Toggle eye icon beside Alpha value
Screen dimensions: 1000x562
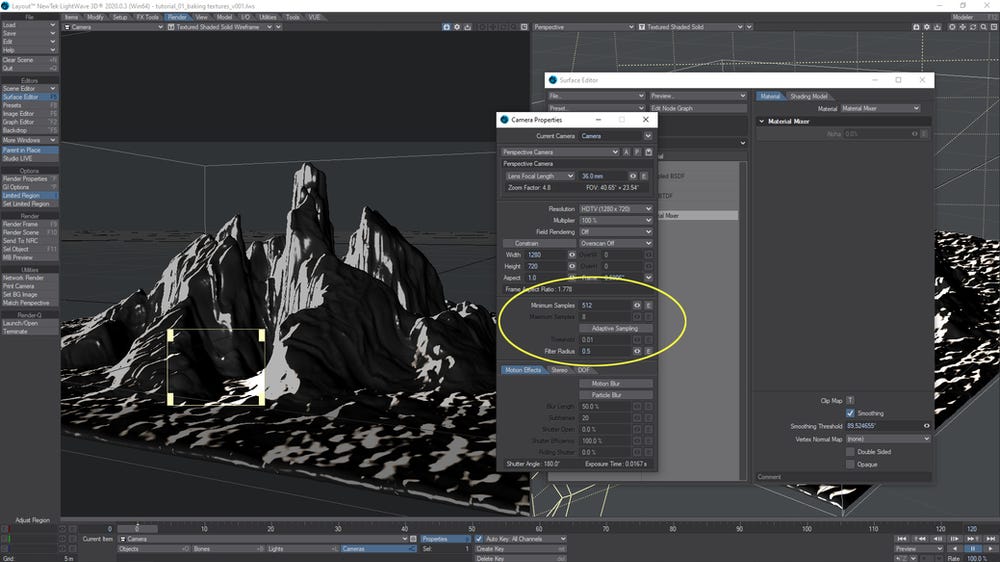[915, 134]
